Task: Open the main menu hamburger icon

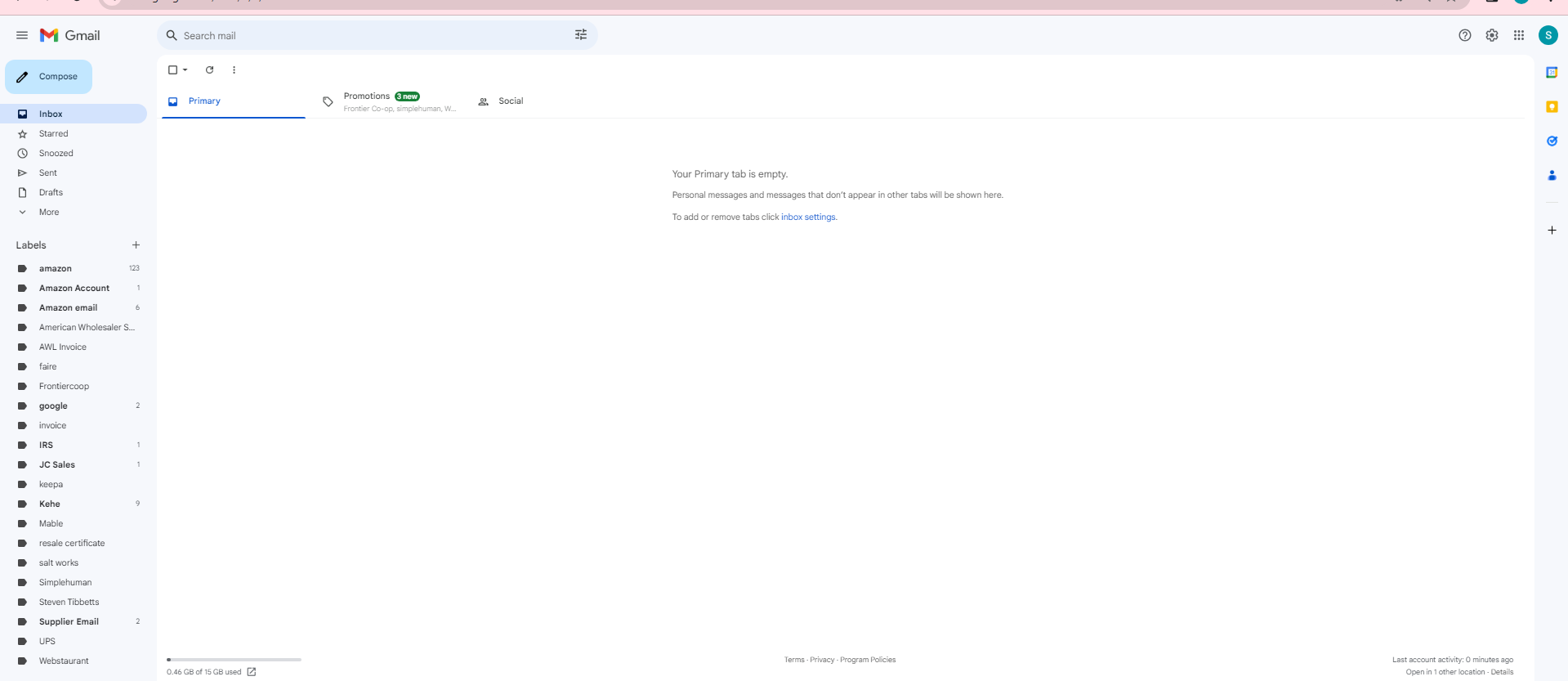Action: (x=22, y=35)
